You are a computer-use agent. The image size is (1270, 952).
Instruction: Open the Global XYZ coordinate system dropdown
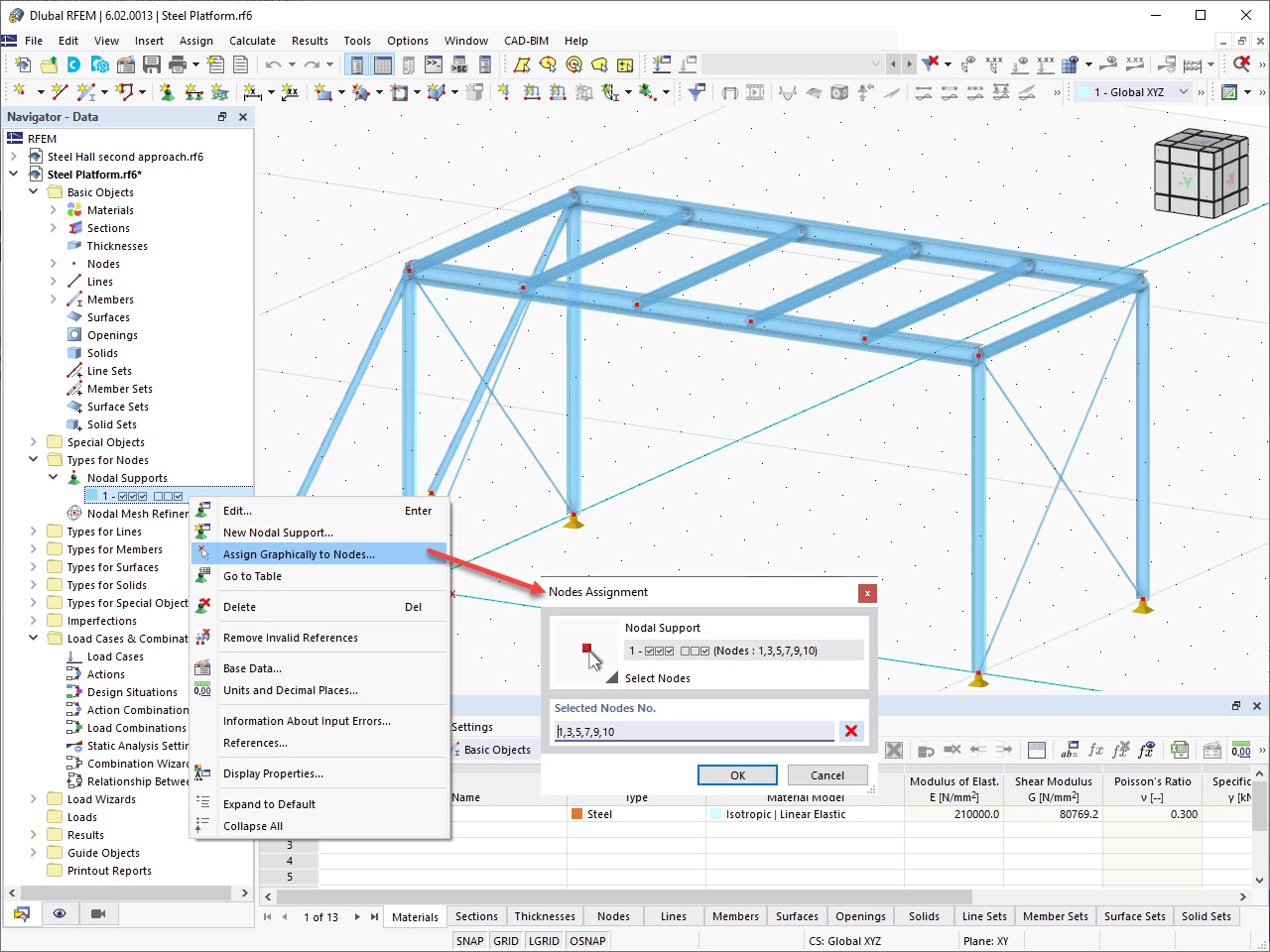[x=1183, y=92]
